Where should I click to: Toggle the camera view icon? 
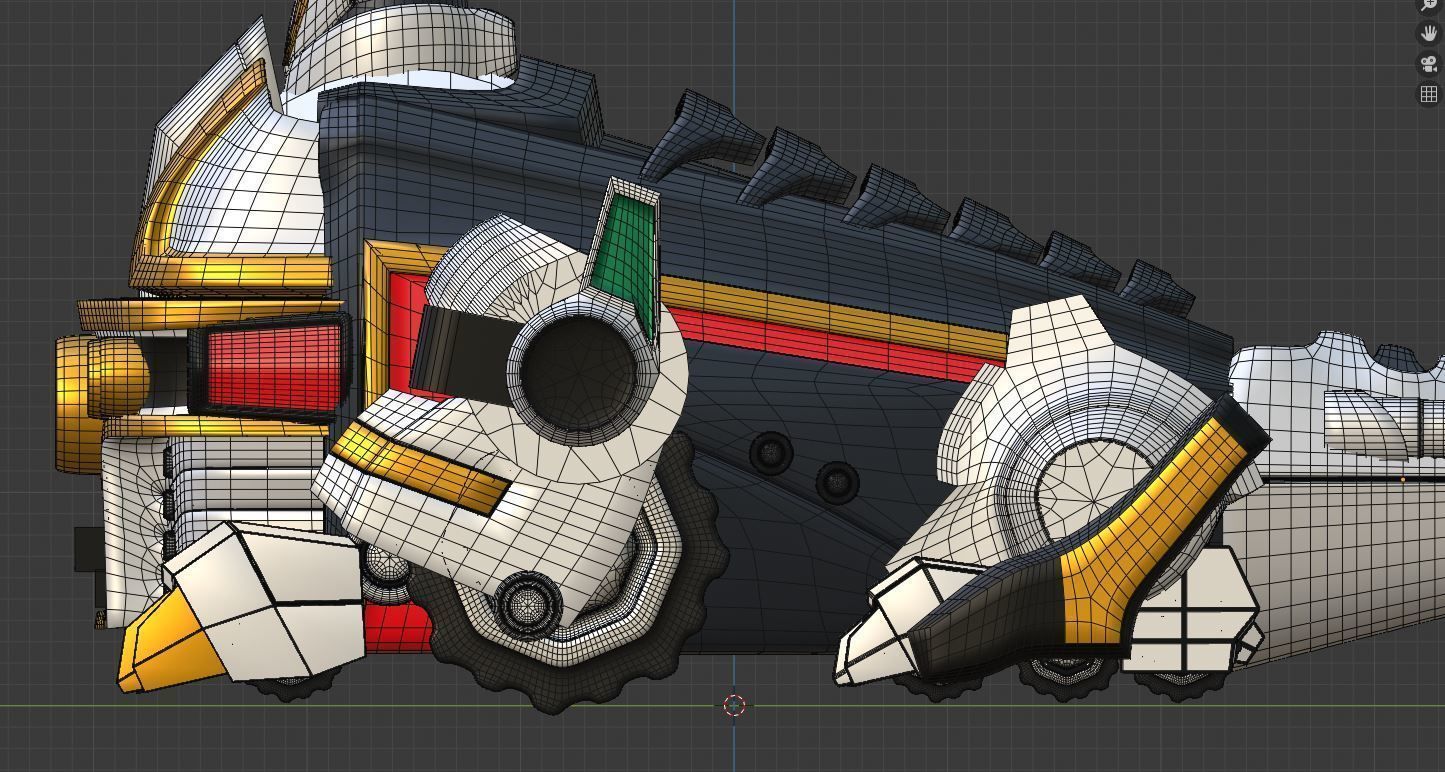[1429, 64]
